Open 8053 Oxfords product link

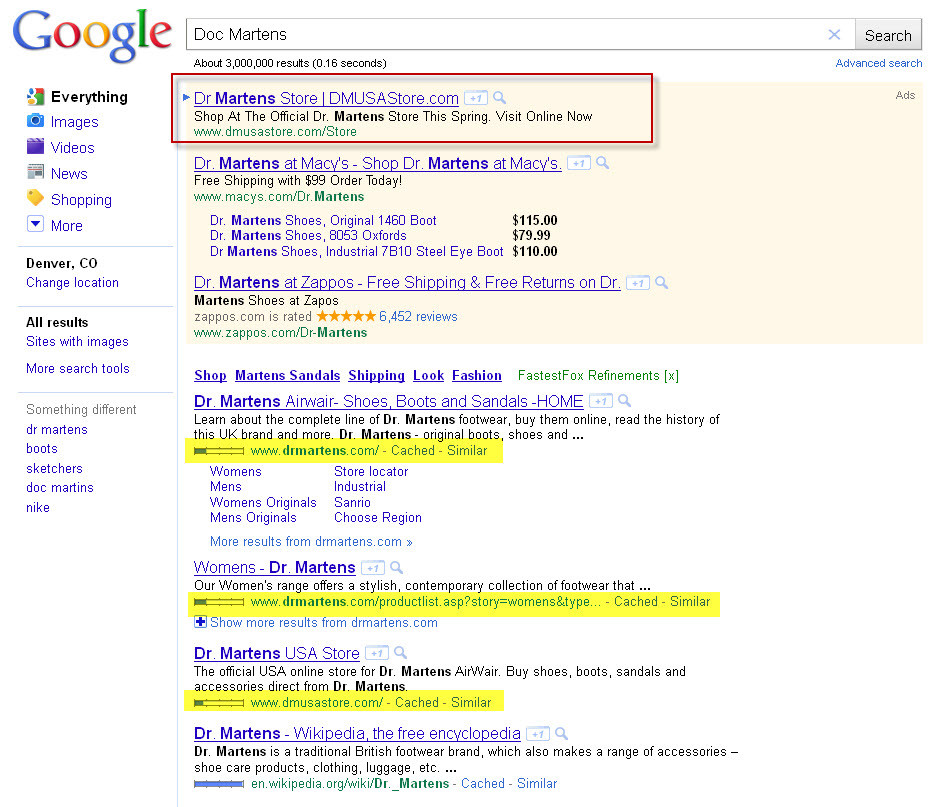[x=308, y=235]
